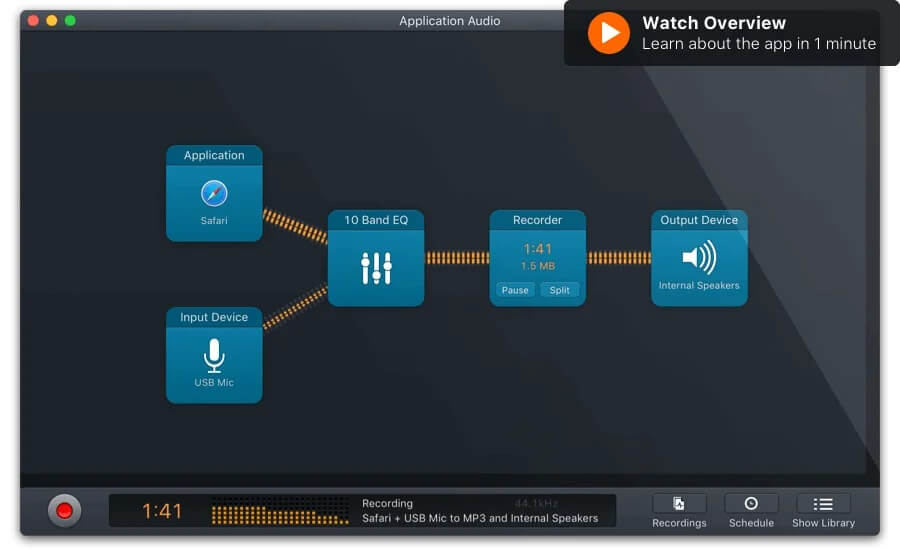This screenshot has height=550, width=900.
Task: Click the 1:41 timer in bottom status display
Action: (162, 511)
